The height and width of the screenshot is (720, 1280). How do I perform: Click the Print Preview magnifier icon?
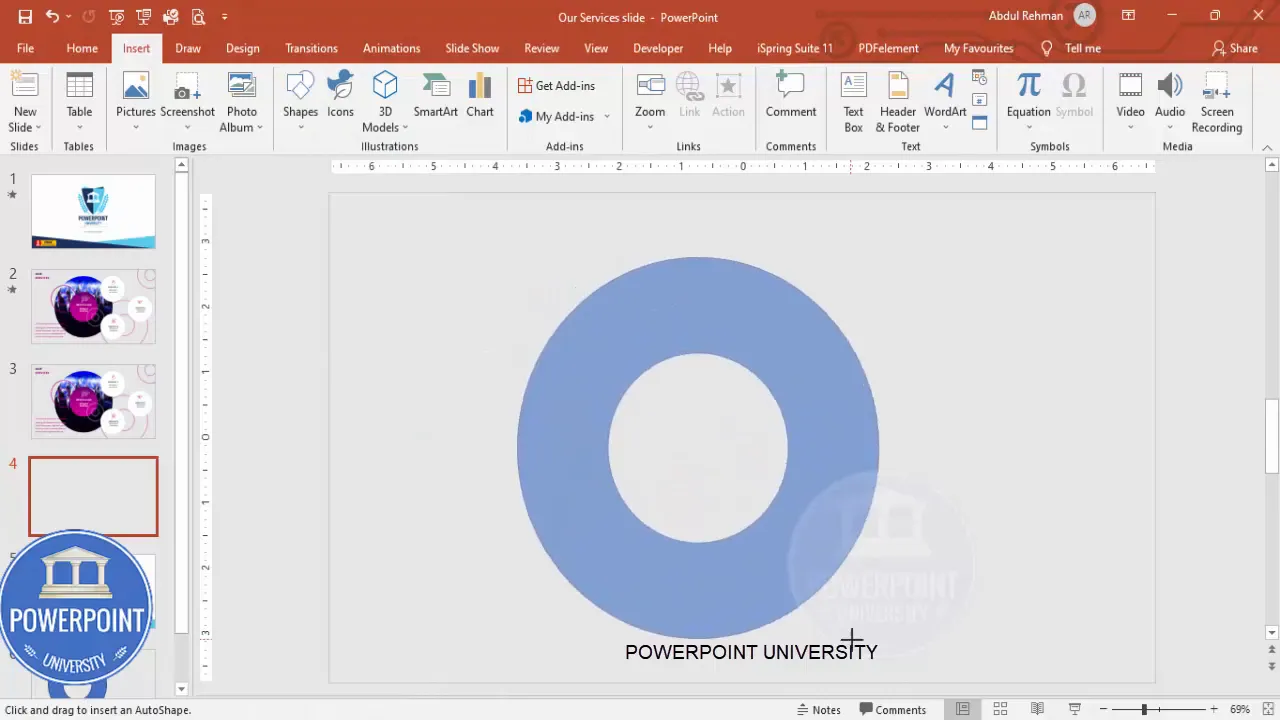tap(198, 17)
